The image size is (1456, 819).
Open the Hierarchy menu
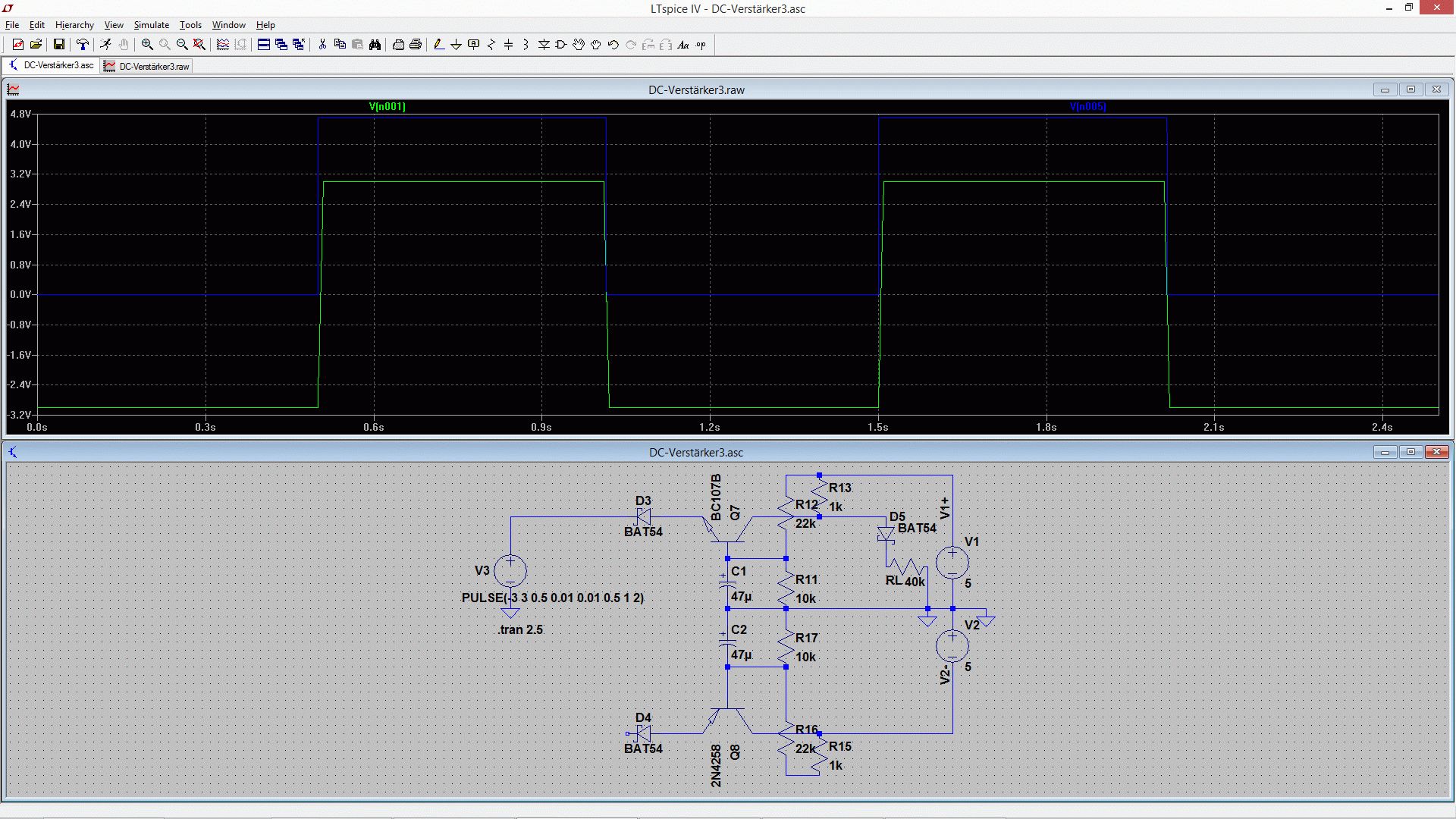point(74,25)
